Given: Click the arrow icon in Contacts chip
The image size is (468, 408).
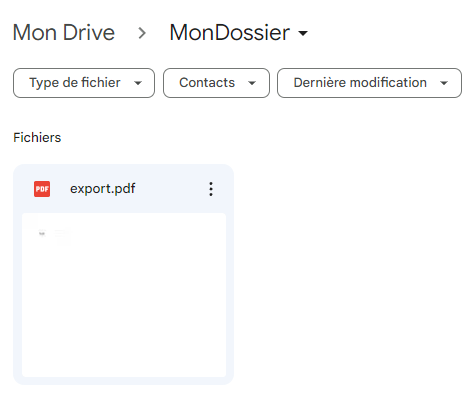Looking at the screenshot, I should click(252, 83).
